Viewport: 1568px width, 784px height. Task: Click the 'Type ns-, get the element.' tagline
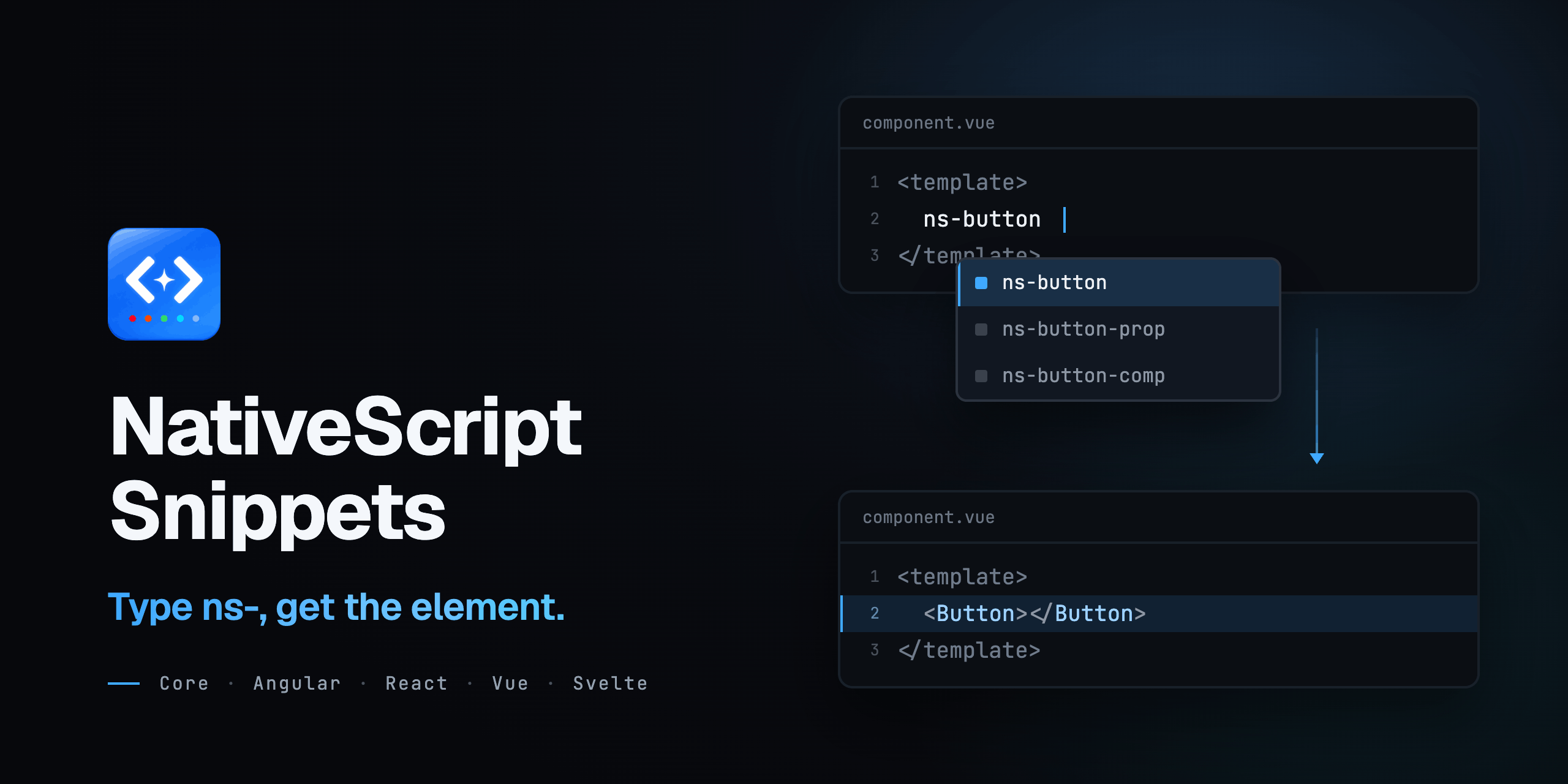click(336, 608)
